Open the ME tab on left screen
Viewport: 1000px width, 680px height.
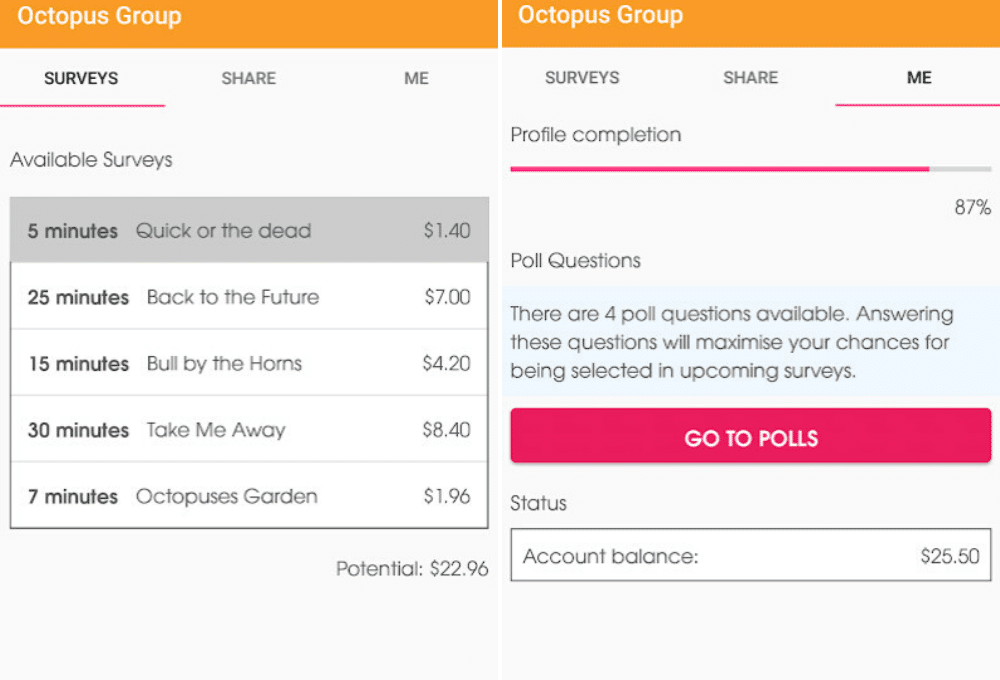[x=416, y=78]
